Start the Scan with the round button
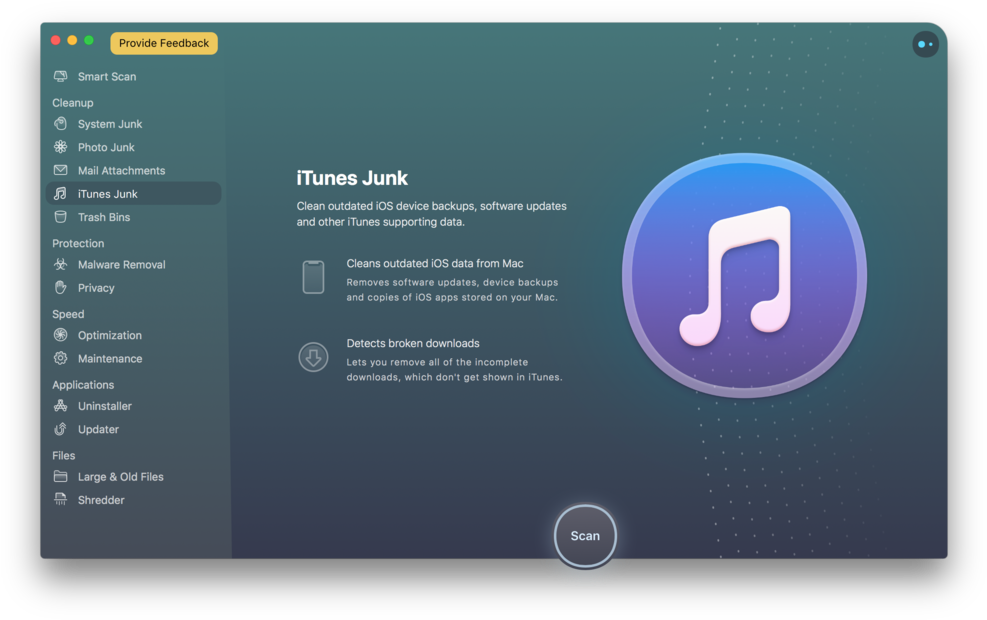 click(585, 536)
